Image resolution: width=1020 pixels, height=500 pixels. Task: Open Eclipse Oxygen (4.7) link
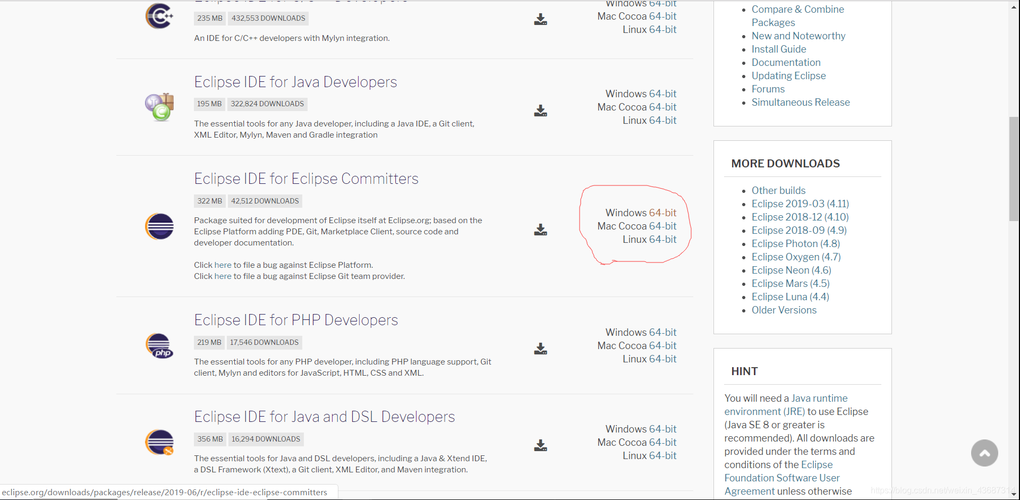coord(796,257)
